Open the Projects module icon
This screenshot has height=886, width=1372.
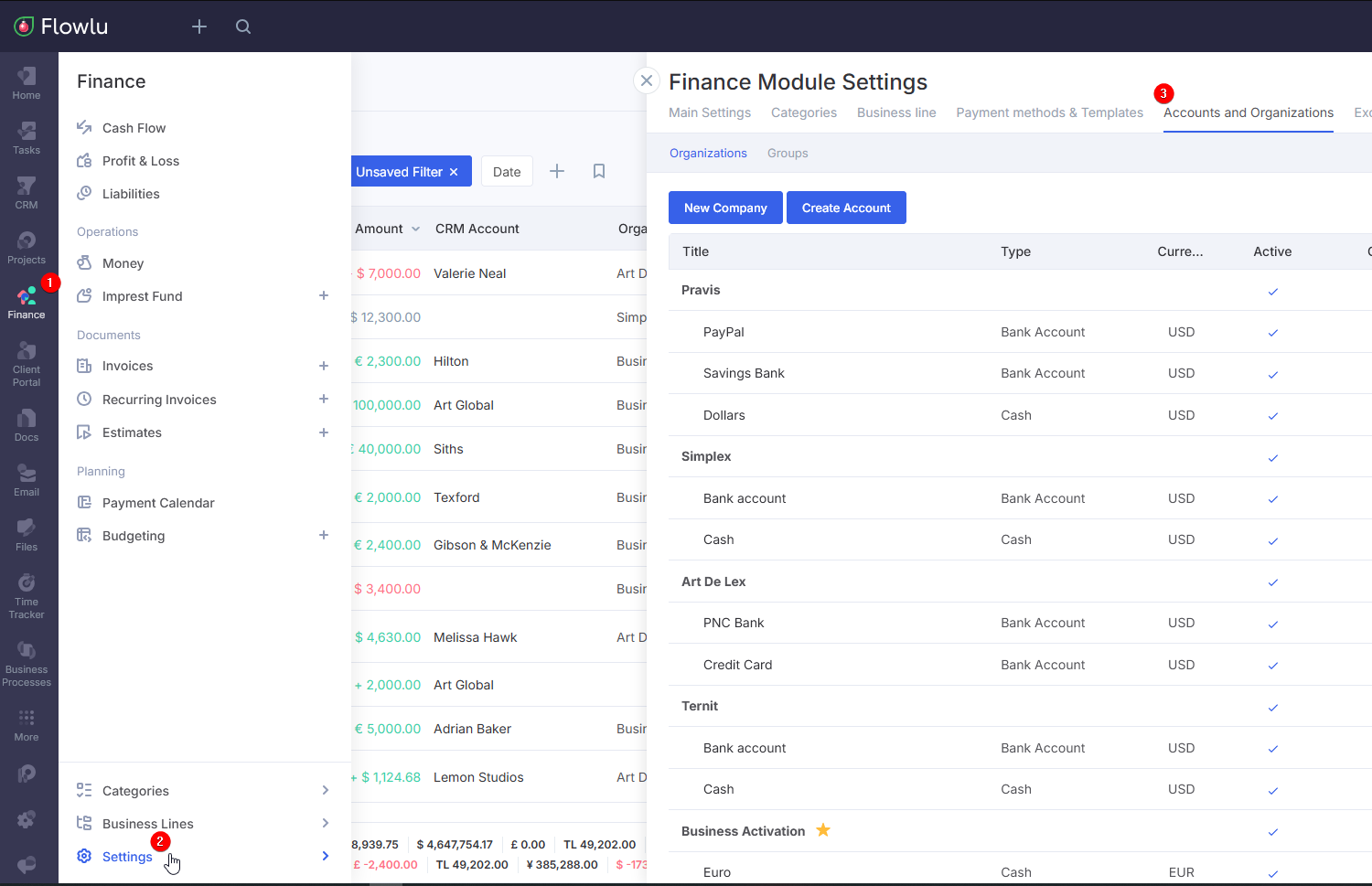click(x=27, y=247)
